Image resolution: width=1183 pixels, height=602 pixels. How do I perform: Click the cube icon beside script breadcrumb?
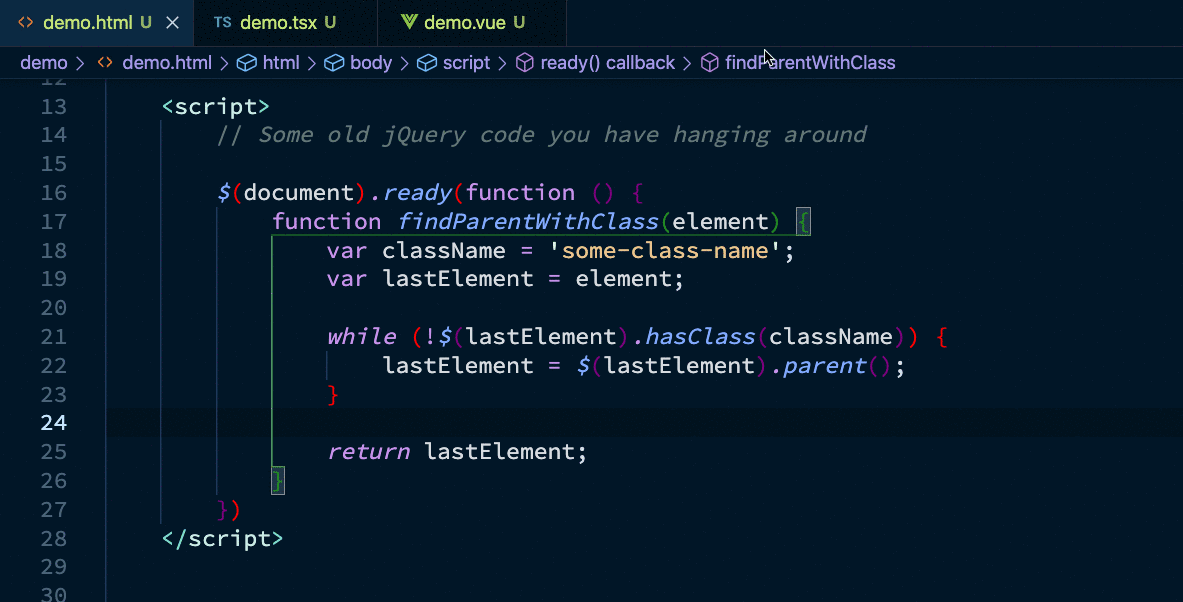pyautogui.click(x=427, y=63)
